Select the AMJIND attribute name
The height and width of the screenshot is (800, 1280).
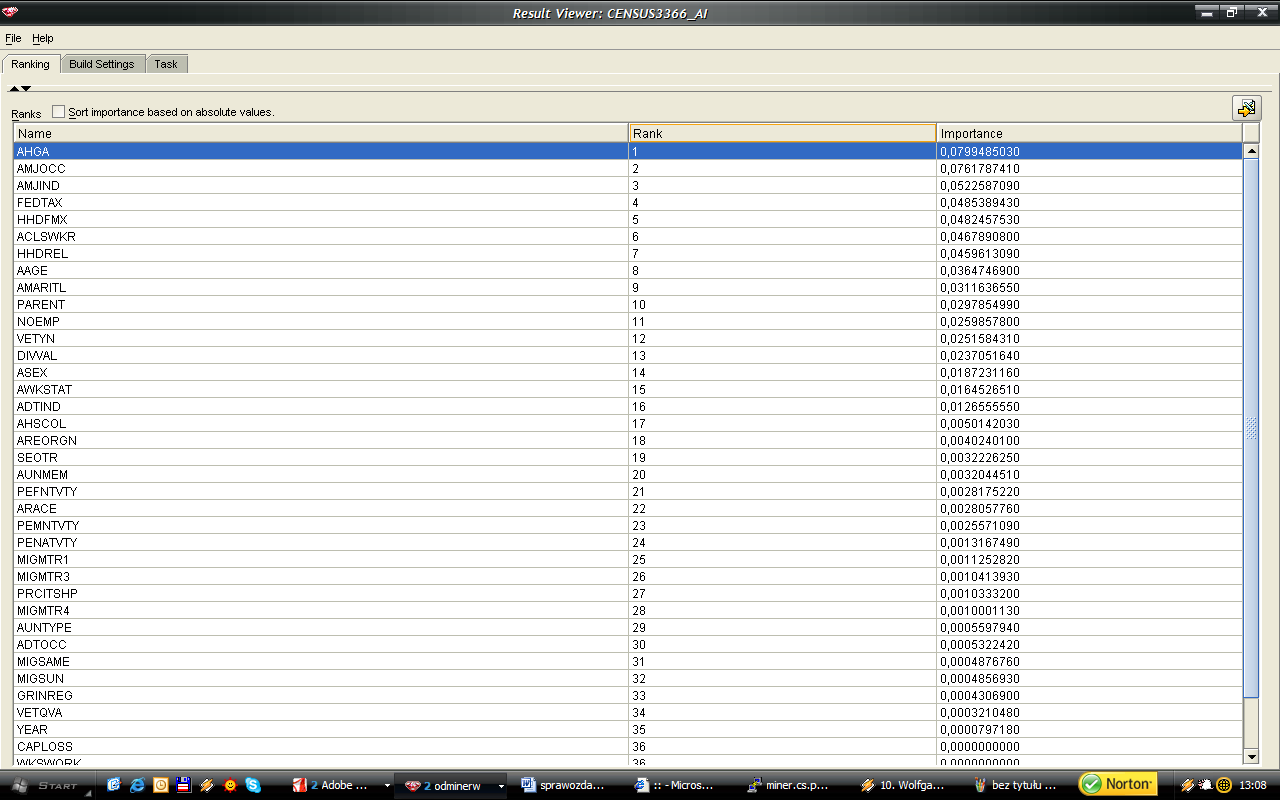(x=38, y=185)
